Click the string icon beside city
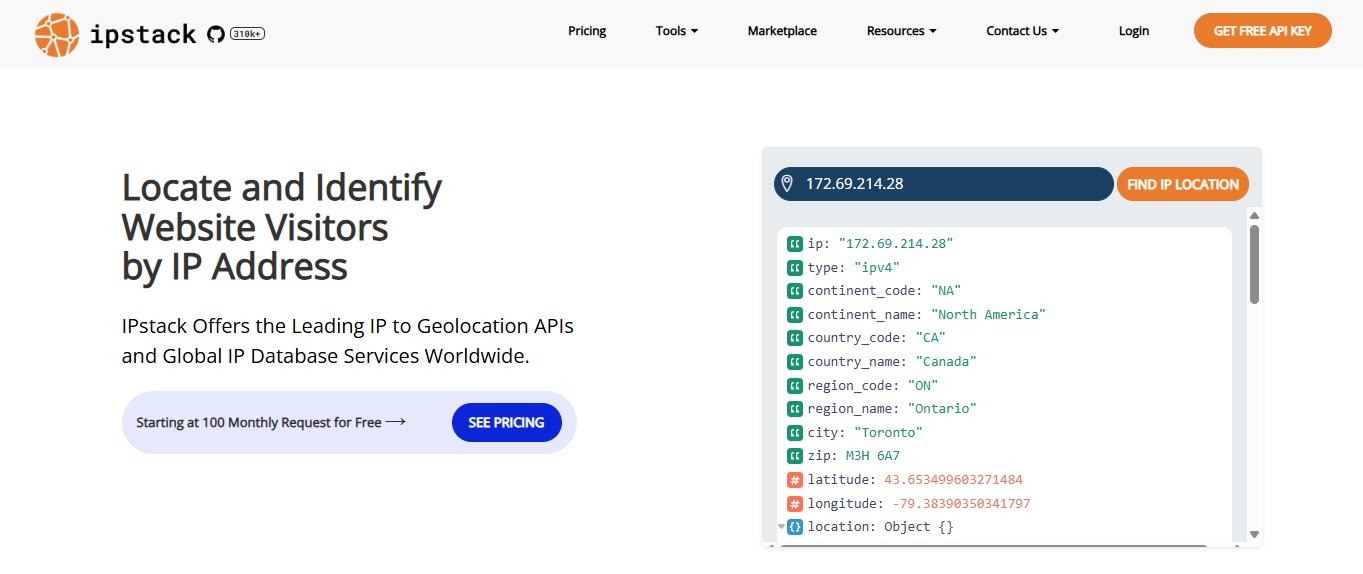 (795, 433)
